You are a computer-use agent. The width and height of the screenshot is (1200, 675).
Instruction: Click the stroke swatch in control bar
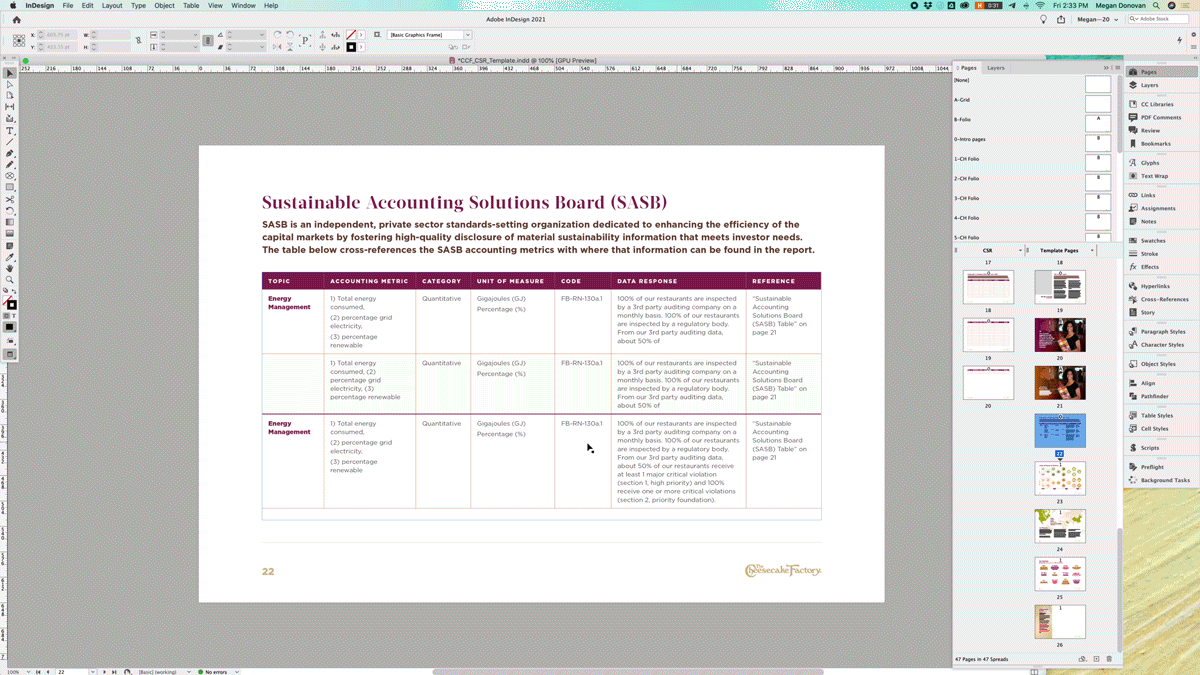click(351, 47)
